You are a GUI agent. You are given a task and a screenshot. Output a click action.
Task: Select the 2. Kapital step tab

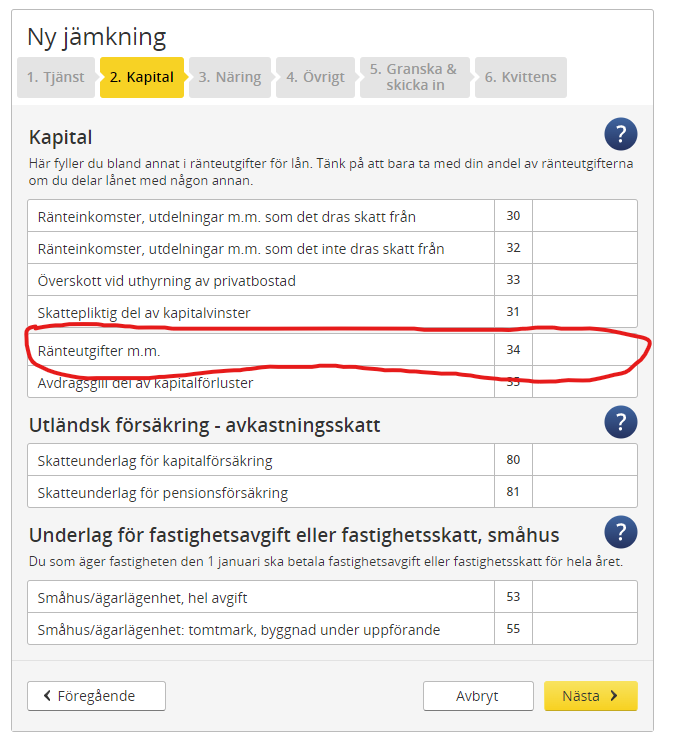pyautogui.click(x=142, y=77)
